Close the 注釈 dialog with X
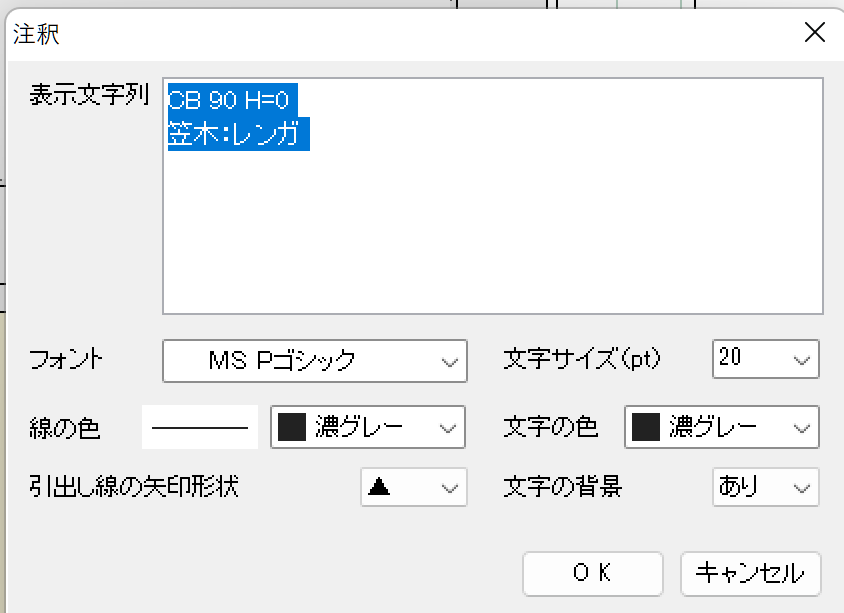Screen dimensions: 844x613 [x=815, y=33]
